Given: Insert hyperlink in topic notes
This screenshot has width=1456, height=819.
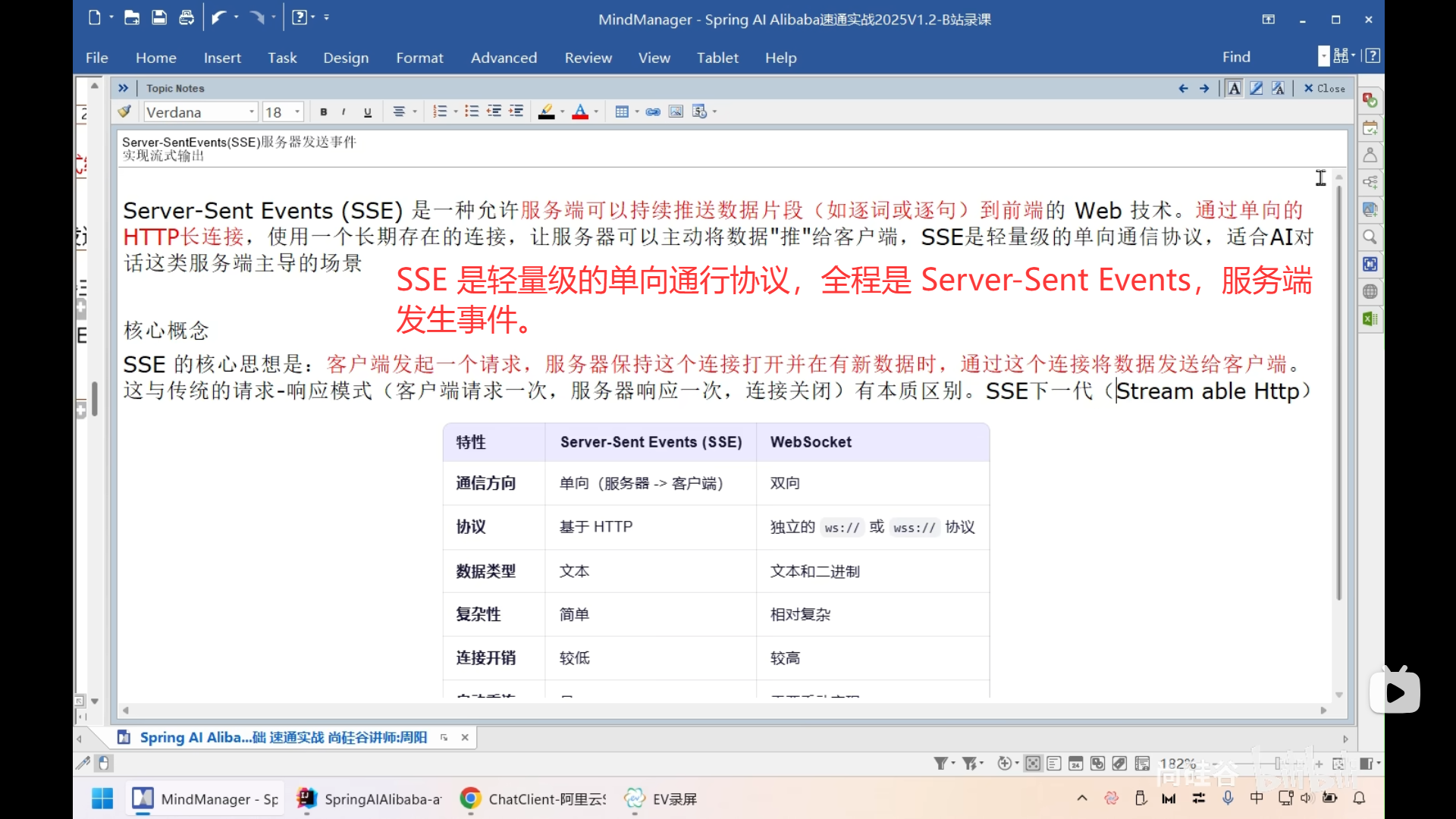Looking at the screenshot, I should pyautogui.click(x=653, y=112).
